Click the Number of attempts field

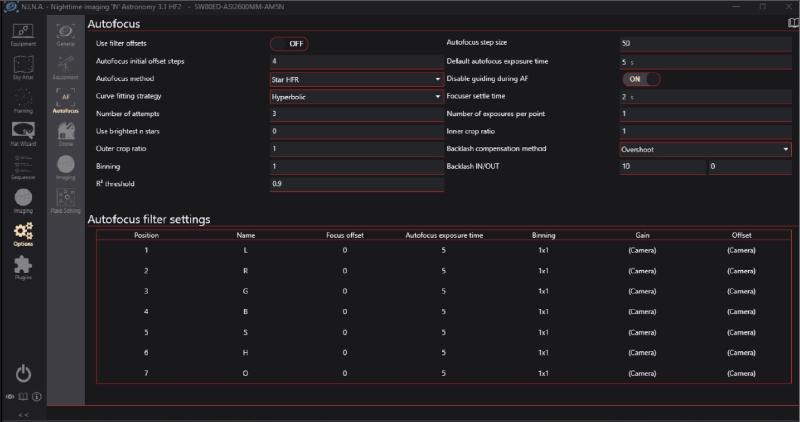(356, 114)
